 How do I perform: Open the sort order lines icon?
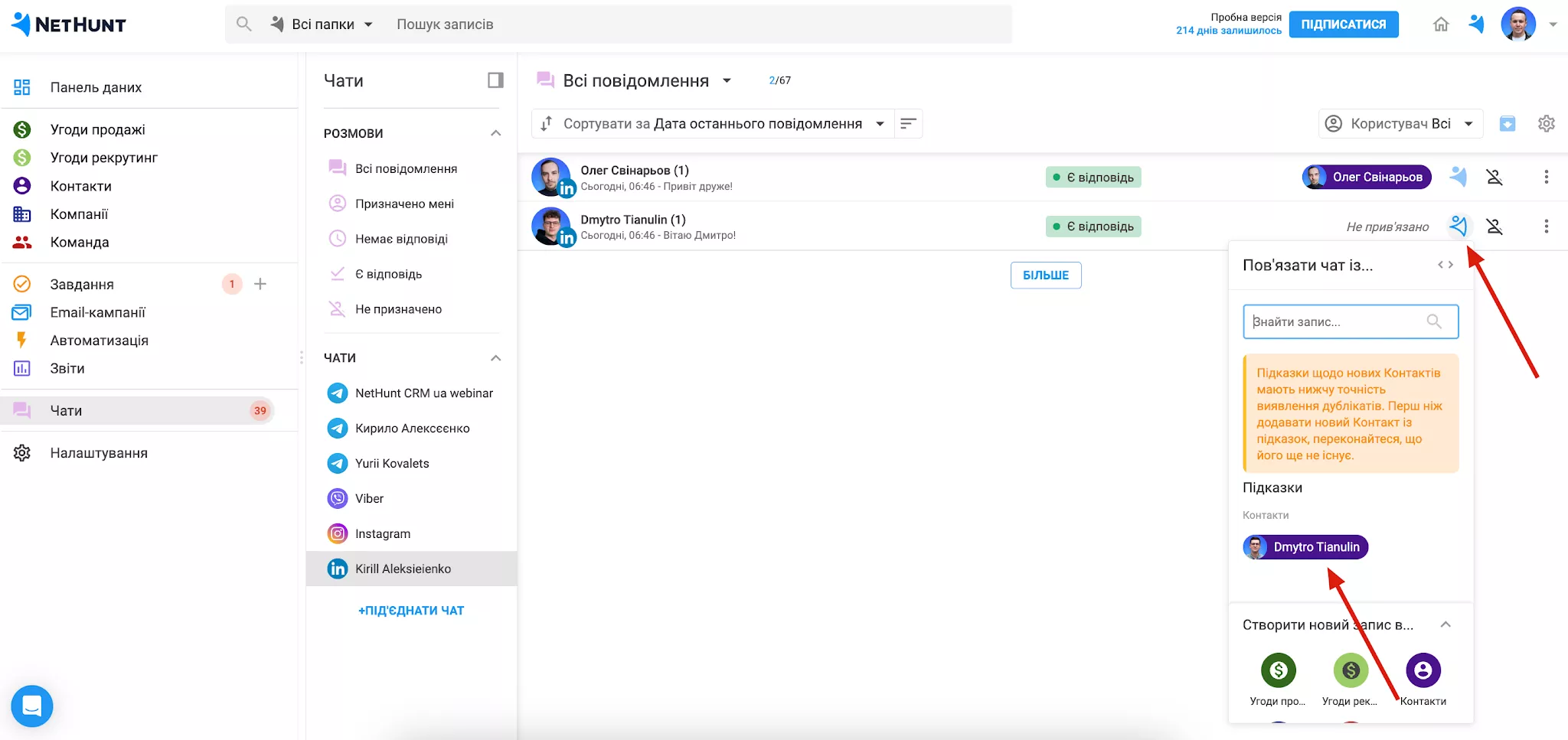tap(908, 123)
